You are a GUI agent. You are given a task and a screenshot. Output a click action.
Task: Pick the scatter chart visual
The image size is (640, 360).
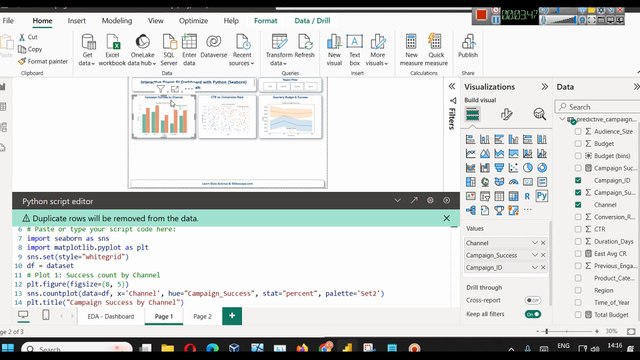(513, 168)
